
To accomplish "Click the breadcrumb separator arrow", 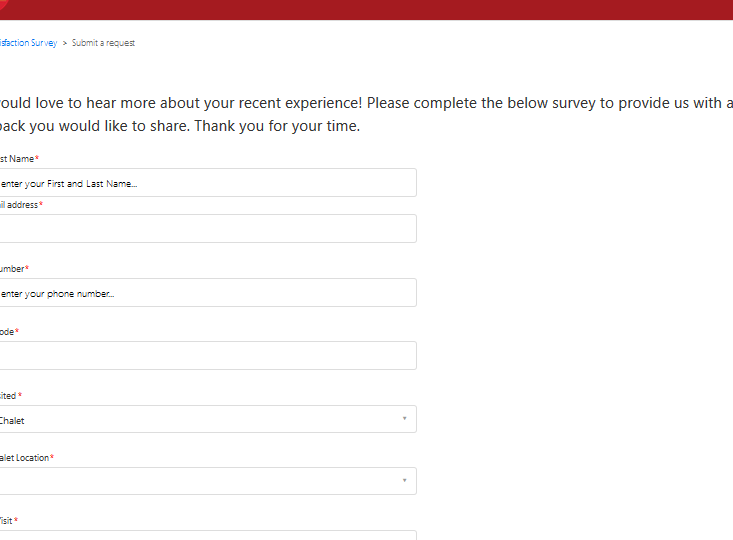I will (x=65, y=43).
